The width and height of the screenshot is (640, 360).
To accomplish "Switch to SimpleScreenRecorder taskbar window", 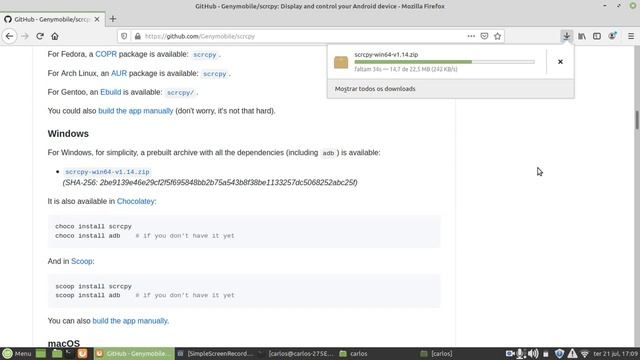I will click(215, 353).
